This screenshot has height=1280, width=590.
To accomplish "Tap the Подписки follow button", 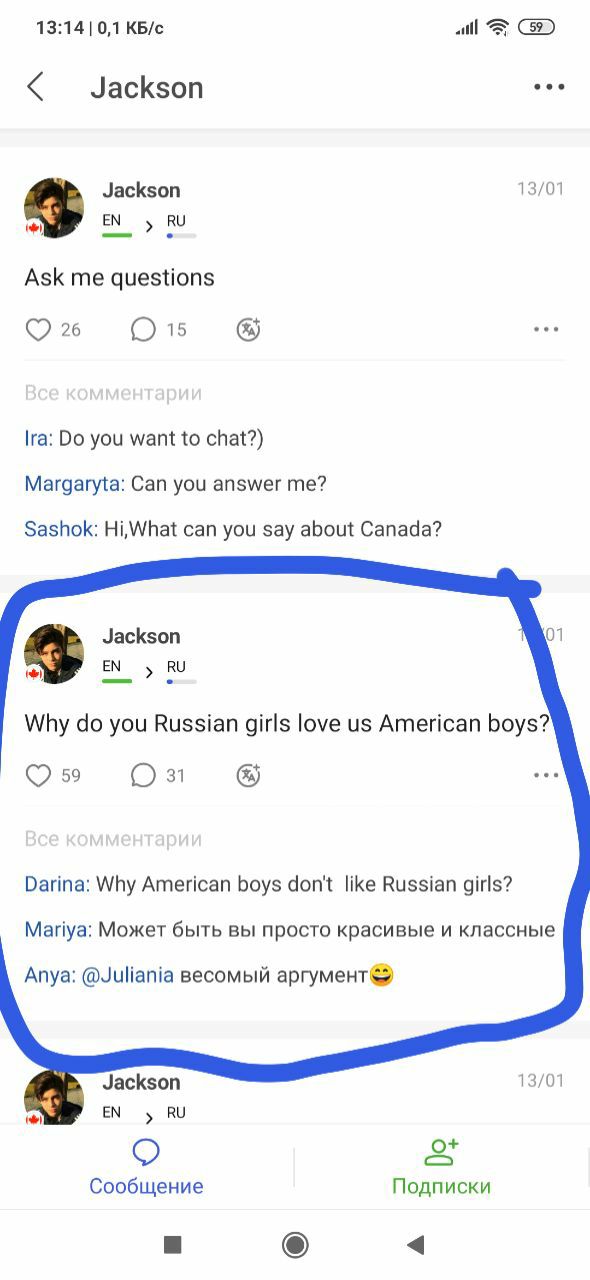I will click(441, 1167).
